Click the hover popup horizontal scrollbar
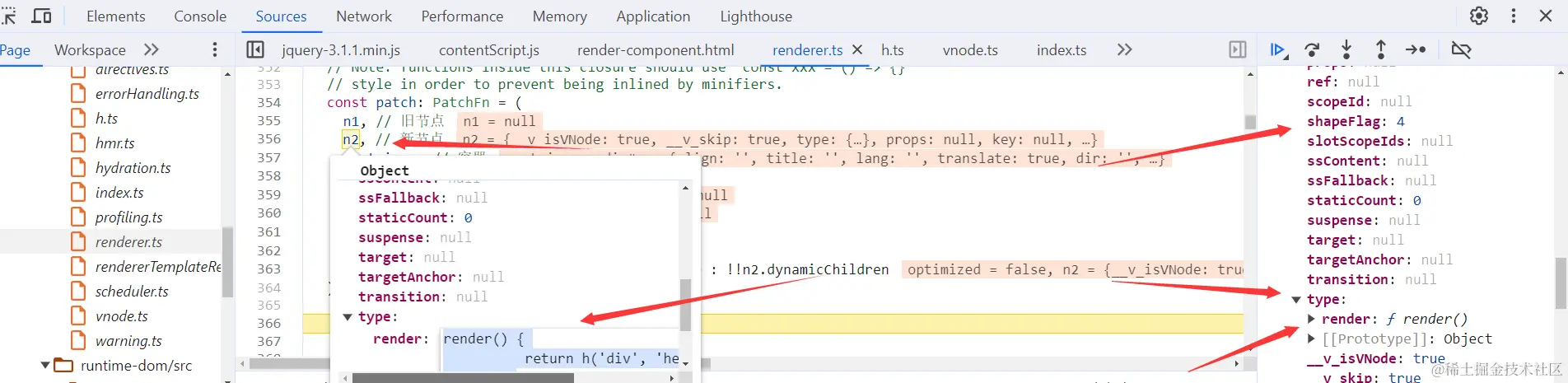Image resolution: width=1568 pixels, height=383 pixels. [462, 378]
